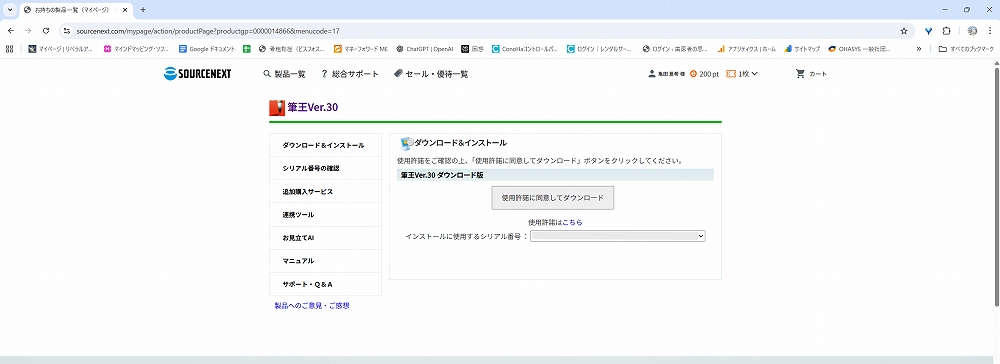This screenshot has height=364, width=1000.
Task: Open the こちら license agreement link
Action: pos(572,222)
